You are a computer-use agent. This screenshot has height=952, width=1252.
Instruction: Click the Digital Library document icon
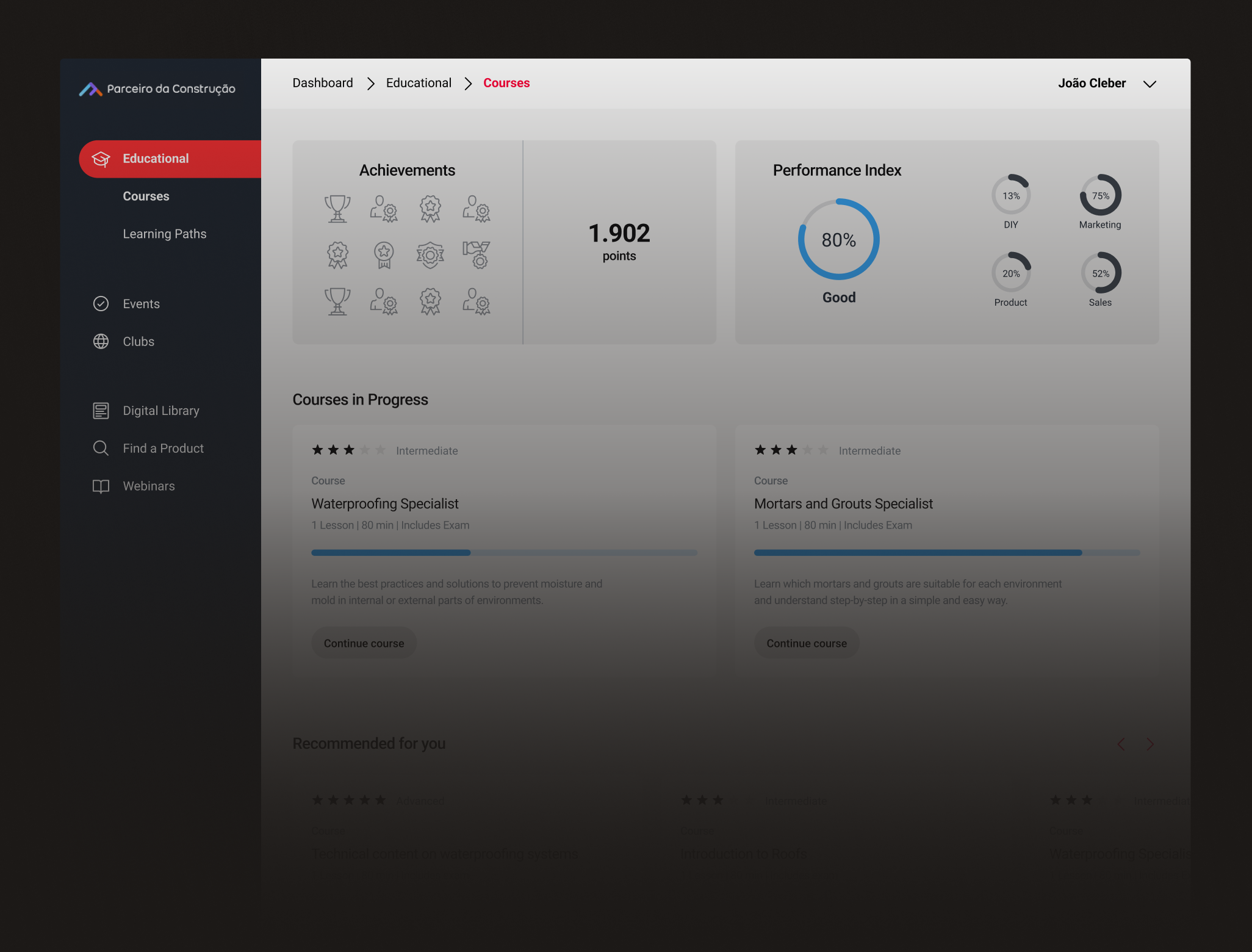pos(100,410)
